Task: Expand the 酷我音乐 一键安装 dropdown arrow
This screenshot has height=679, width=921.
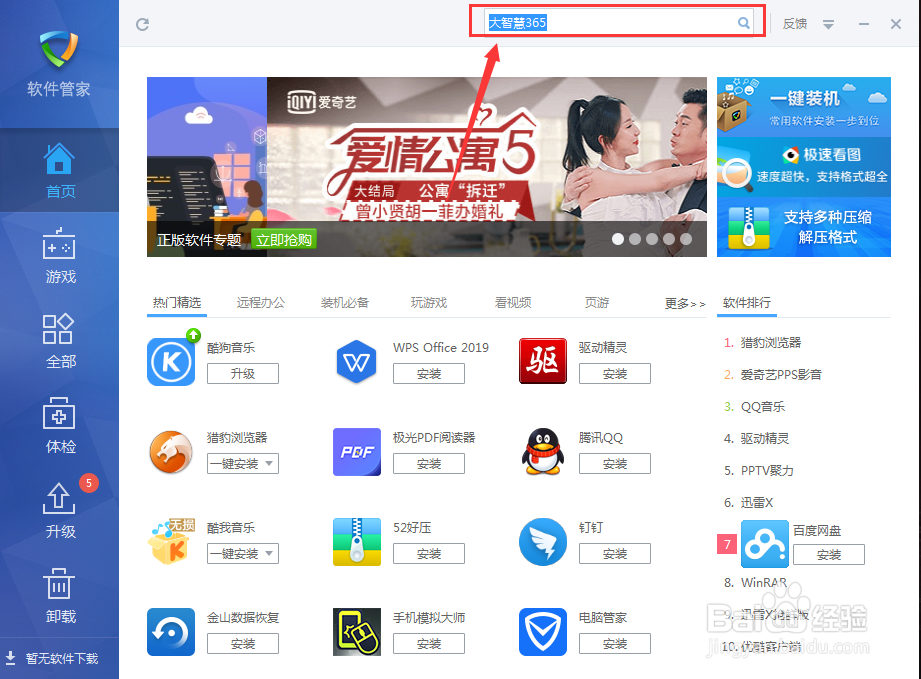Action: pyautogui.click(x=269, y=553)
